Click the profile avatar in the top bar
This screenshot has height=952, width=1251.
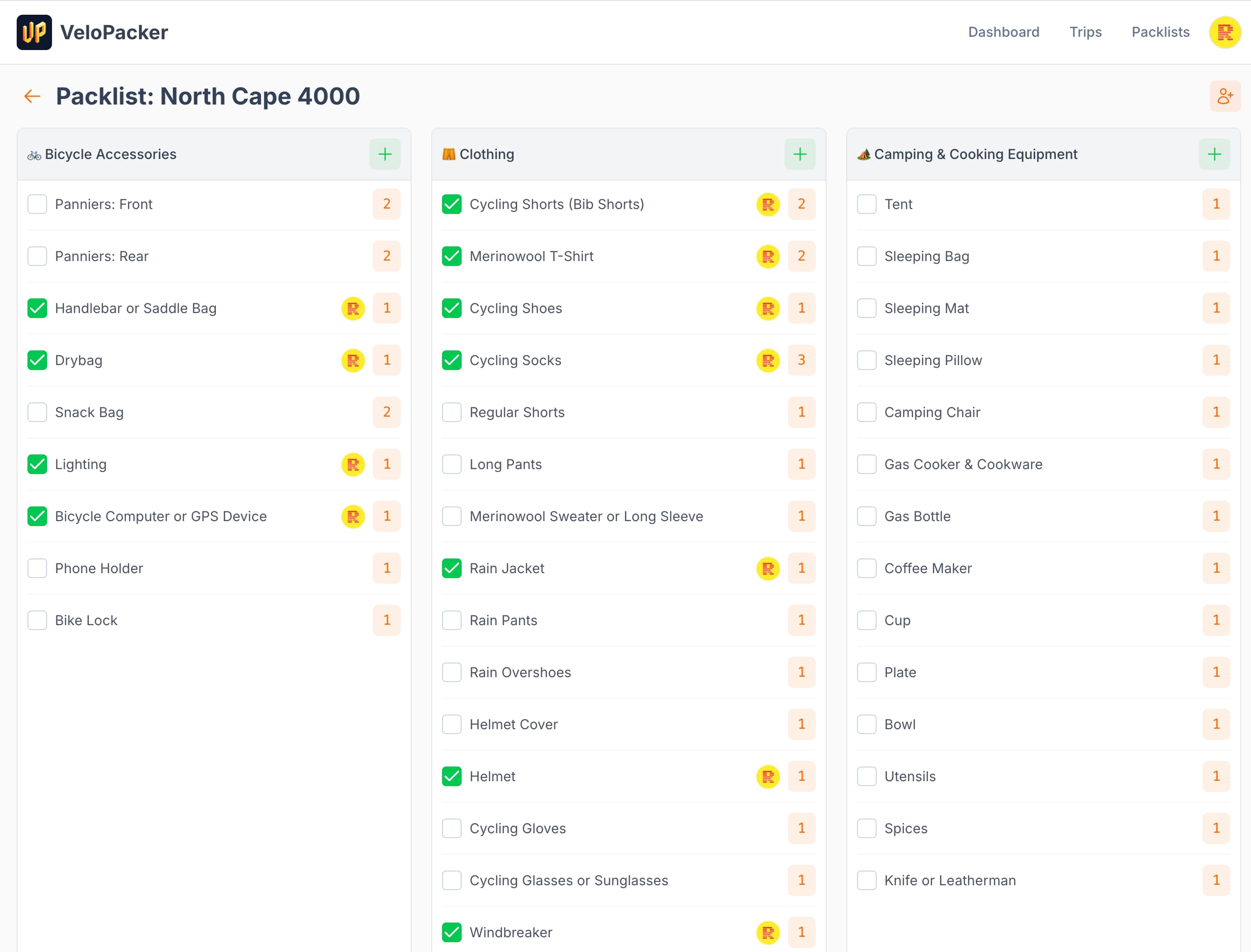coord(1225,32)
